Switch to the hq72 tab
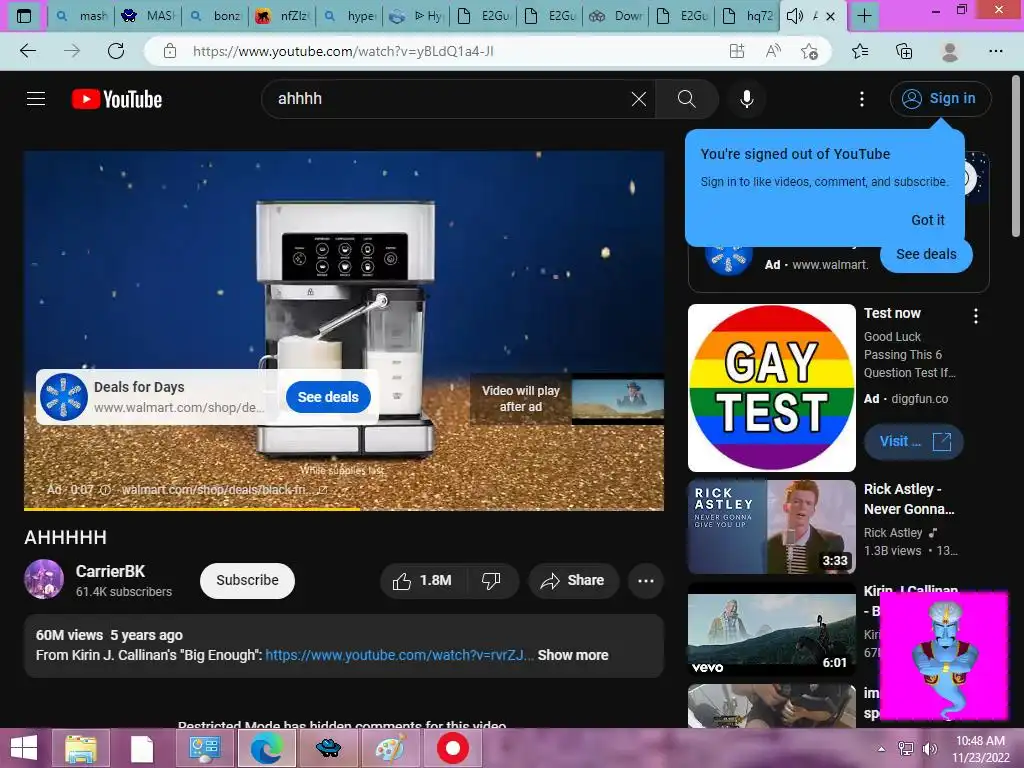This screenshot has width=1024, height=768. [749, 16]
